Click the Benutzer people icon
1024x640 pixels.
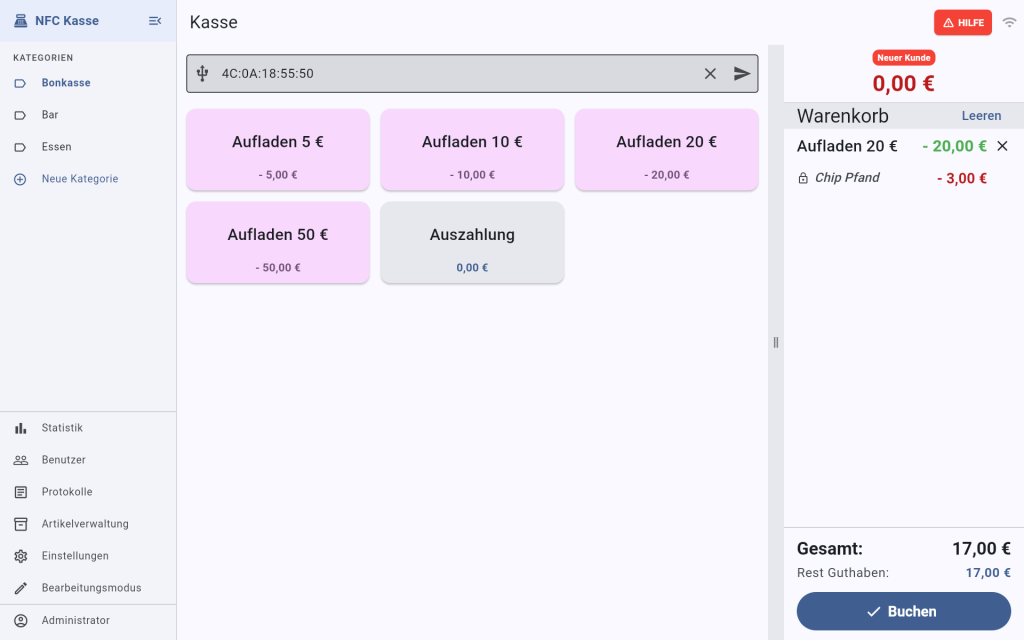[x=20, y=460]
